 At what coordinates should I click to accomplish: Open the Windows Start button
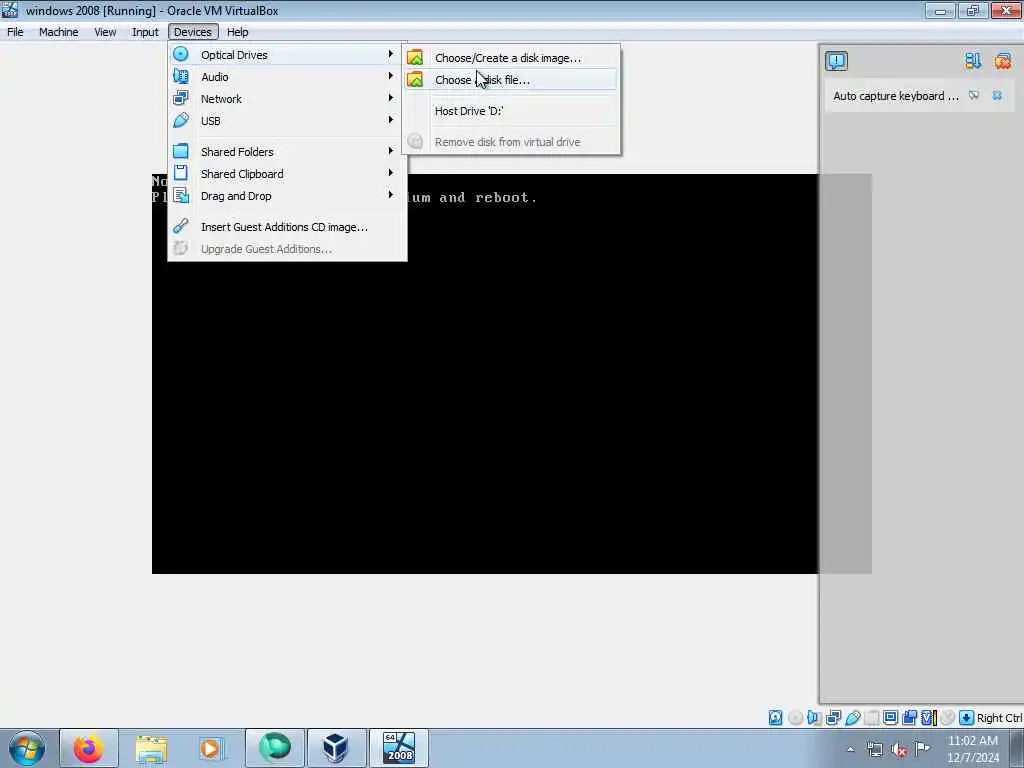[x=27, y=748]
